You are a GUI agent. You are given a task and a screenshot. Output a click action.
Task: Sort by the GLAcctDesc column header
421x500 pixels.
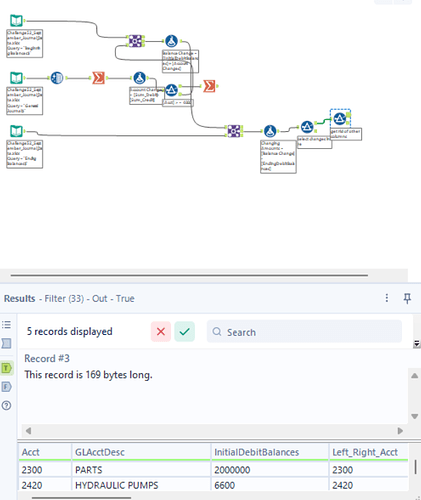[x=100, y=452]
